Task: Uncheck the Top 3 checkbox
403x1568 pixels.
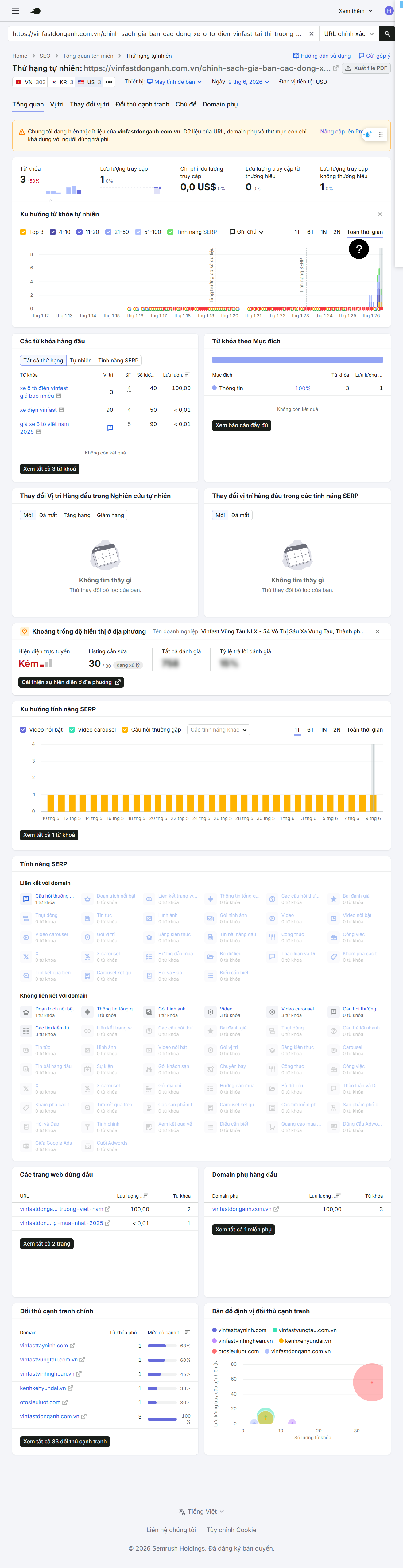Action: (x=23, y=232)
